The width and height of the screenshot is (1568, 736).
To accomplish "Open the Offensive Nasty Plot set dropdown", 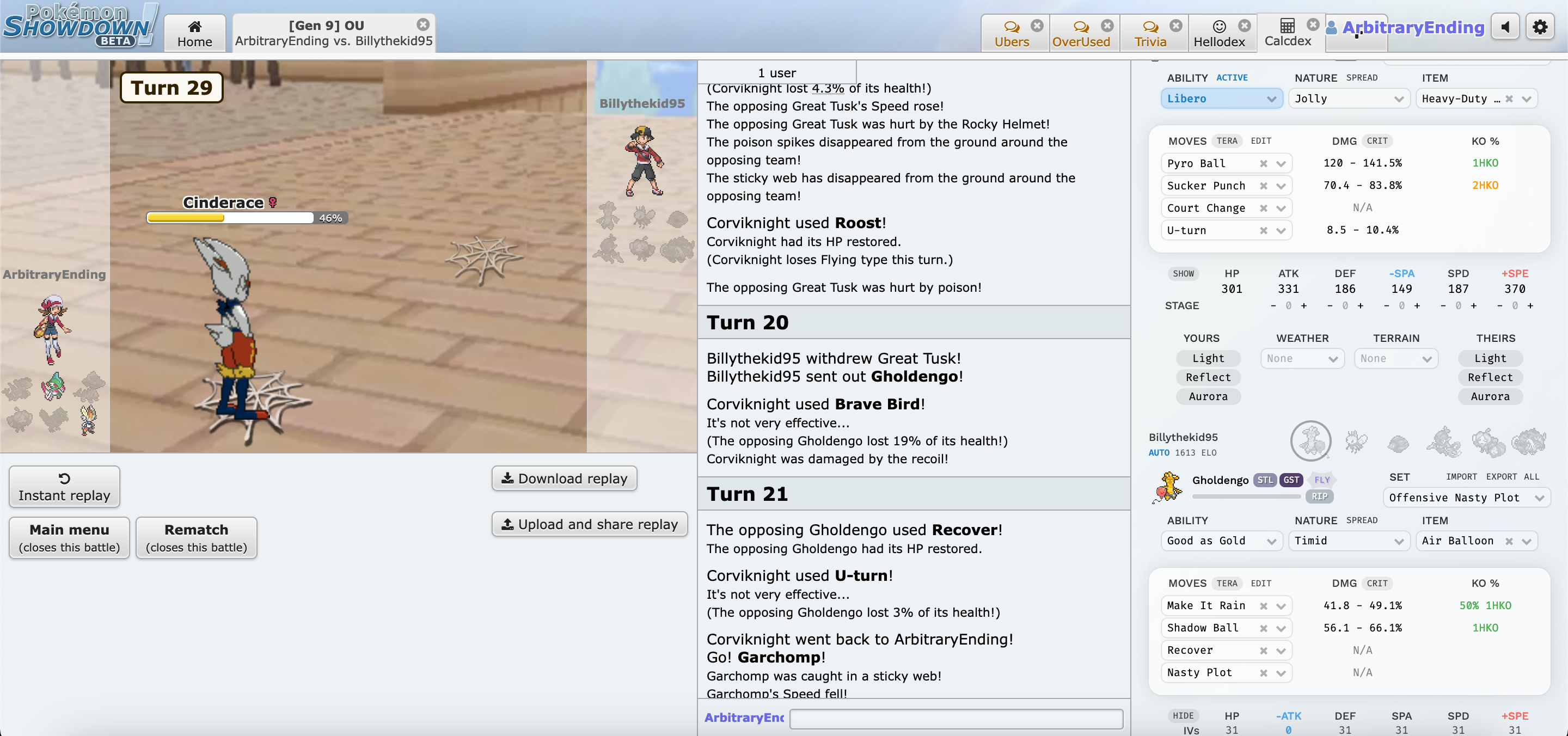I will tap(1466, 498).
